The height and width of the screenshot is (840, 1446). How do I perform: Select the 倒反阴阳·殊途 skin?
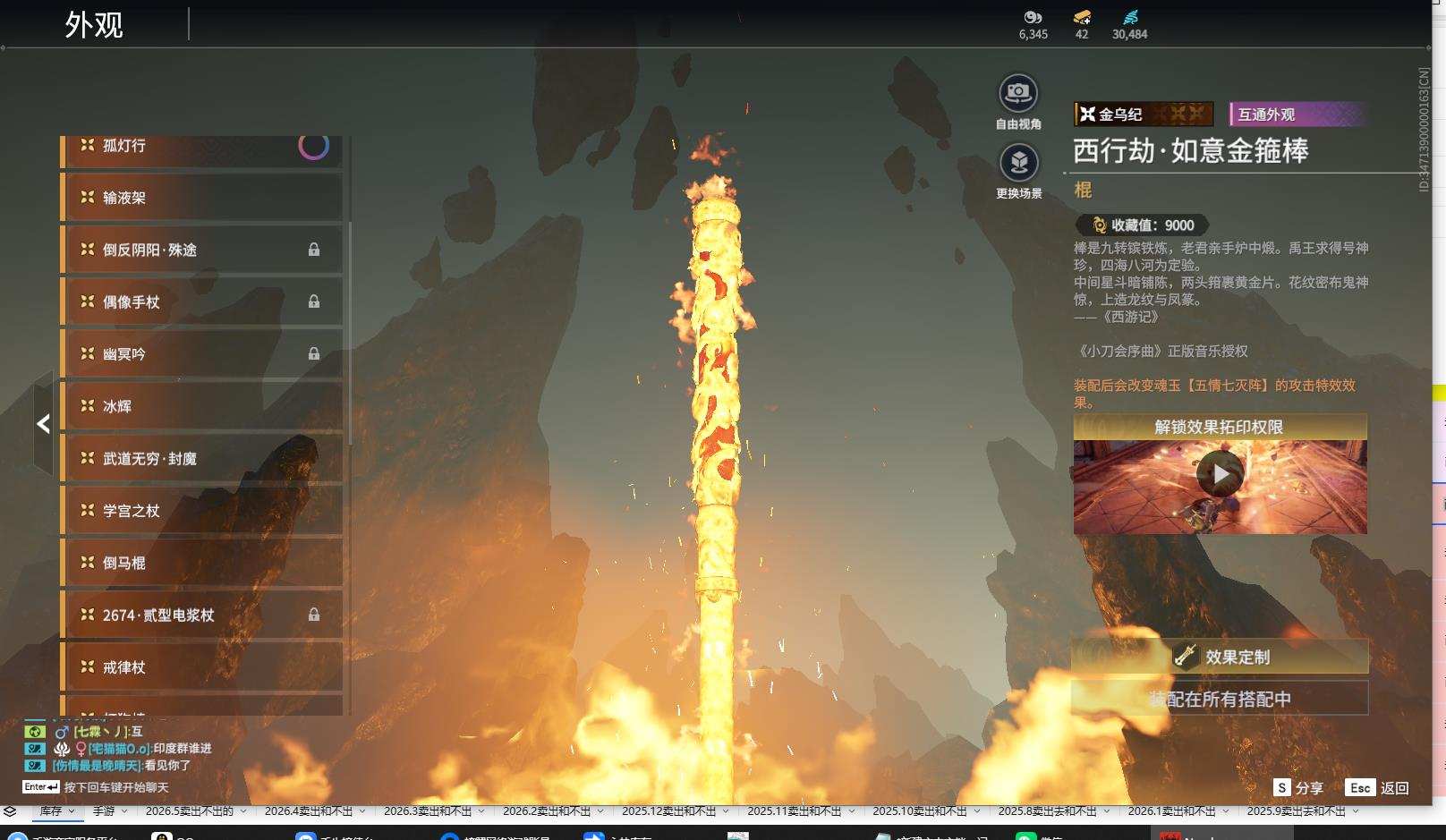tap(201, 250)
